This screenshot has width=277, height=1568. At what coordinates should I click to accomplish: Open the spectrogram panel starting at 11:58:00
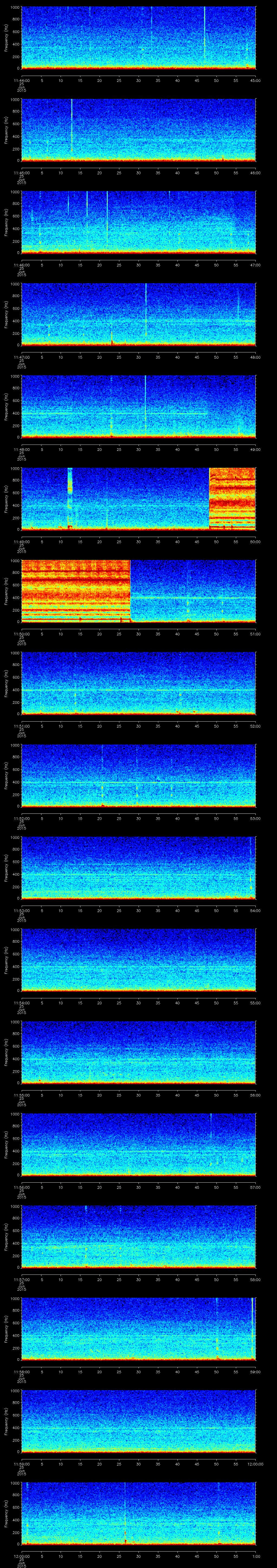[x=138, y=1329]
